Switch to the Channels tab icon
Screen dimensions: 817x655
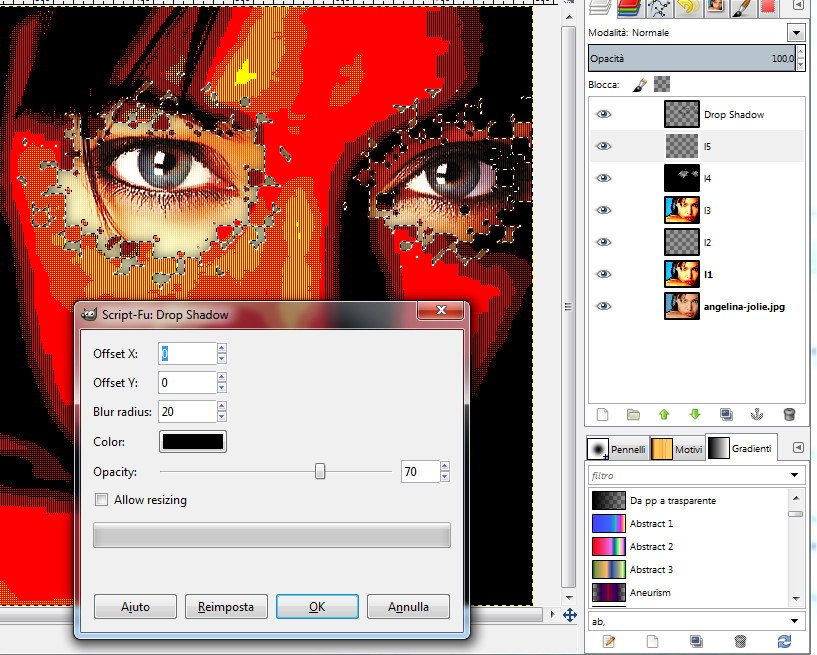[629, 7]
